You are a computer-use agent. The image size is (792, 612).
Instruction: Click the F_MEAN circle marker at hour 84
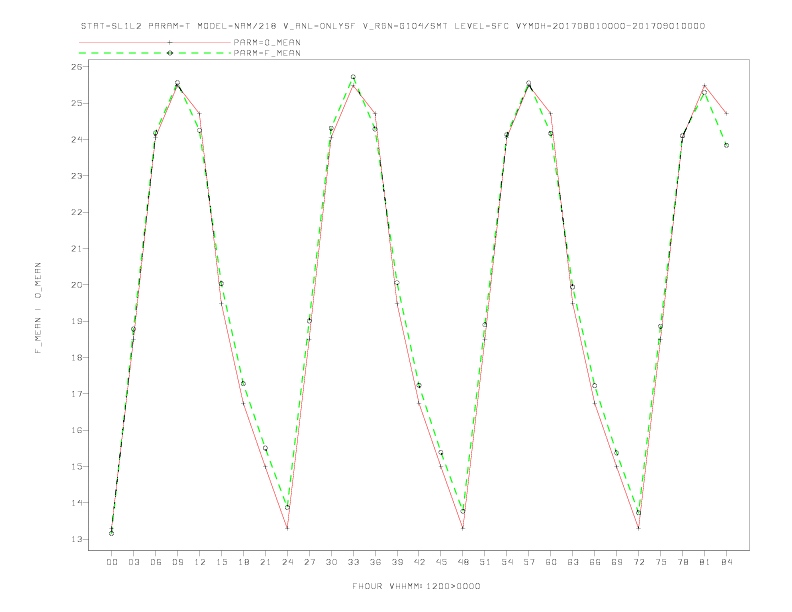pyautogui.click(x=726, y=145)
